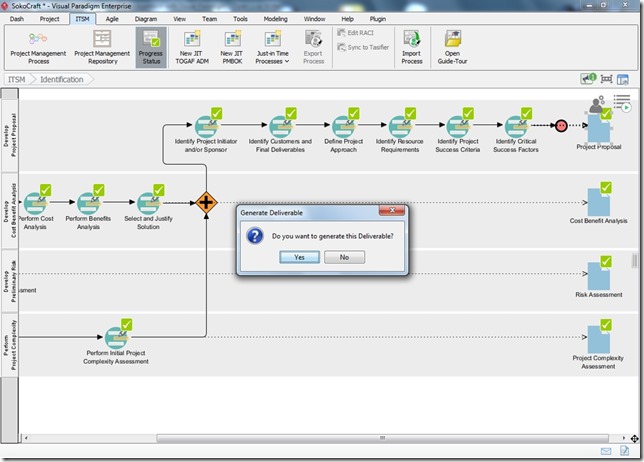
Task: Click the pan navigation icon bottom right
Action: click(635, 439)
